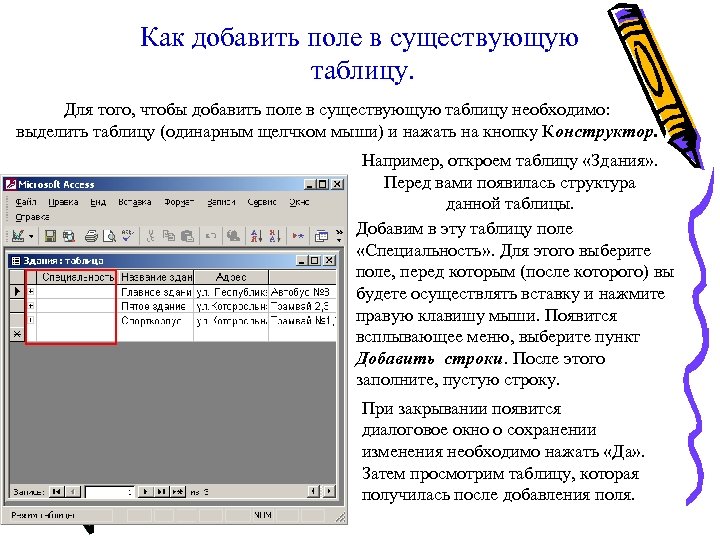Select the Адрес column header
This screenshot has width=720, height=540.
[231, 277]
